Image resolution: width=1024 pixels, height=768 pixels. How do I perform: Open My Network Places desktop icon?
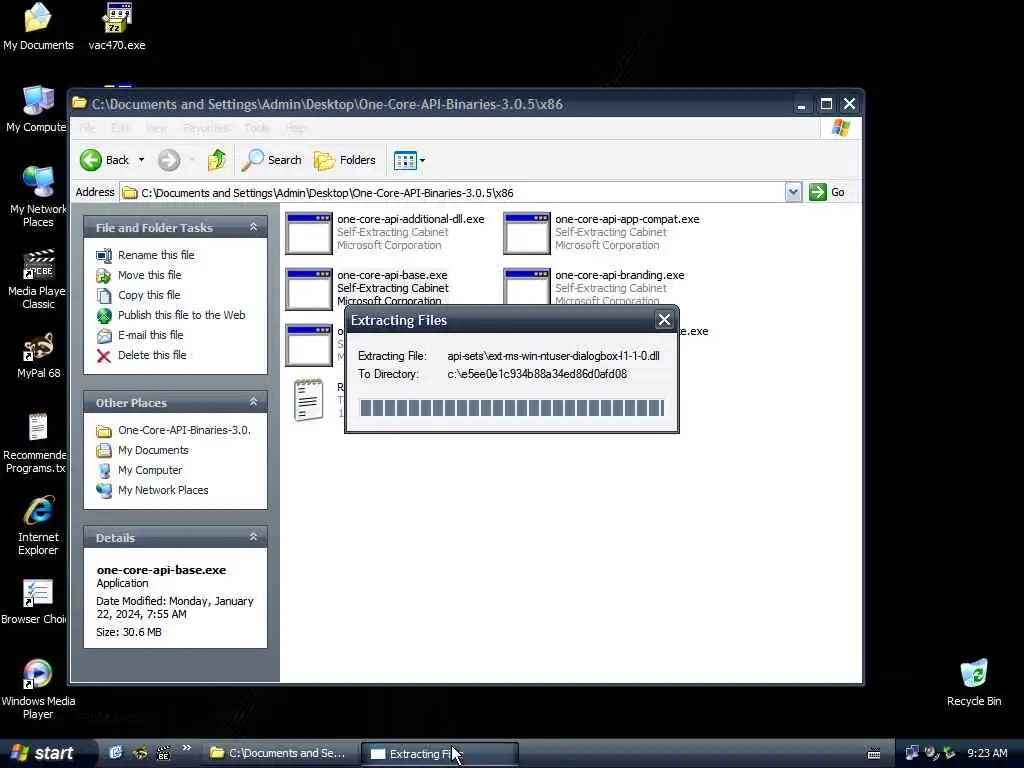(38, 196)
